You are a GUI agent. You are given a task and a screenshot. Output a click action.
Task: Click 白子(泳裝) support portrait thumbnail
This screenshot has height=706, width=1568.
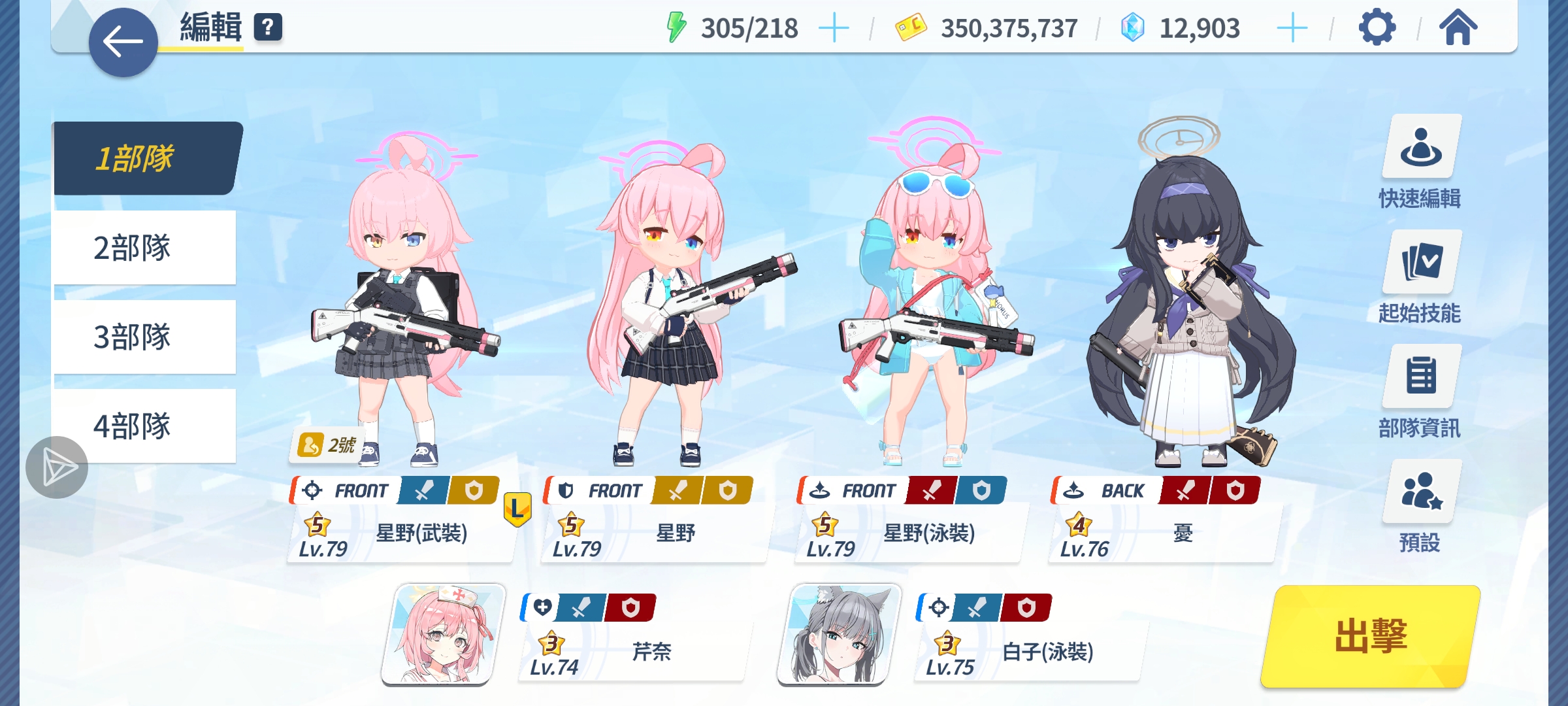(x=840, y=634)
